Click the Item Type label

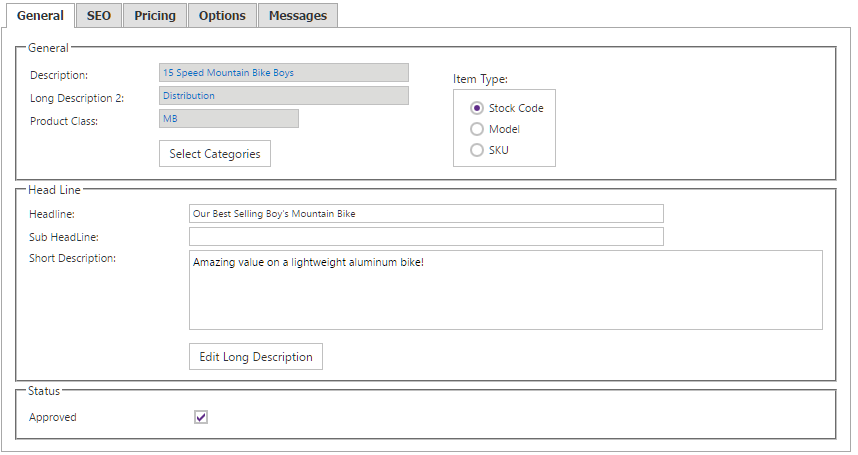pyautogui.click(x=481, y=79)
